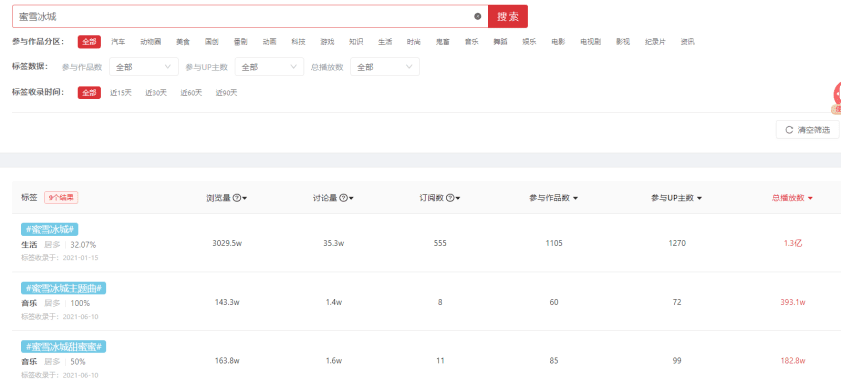Pick the 电视剧 category filter
Screen dimensions: 841x386
click(591, 41)
